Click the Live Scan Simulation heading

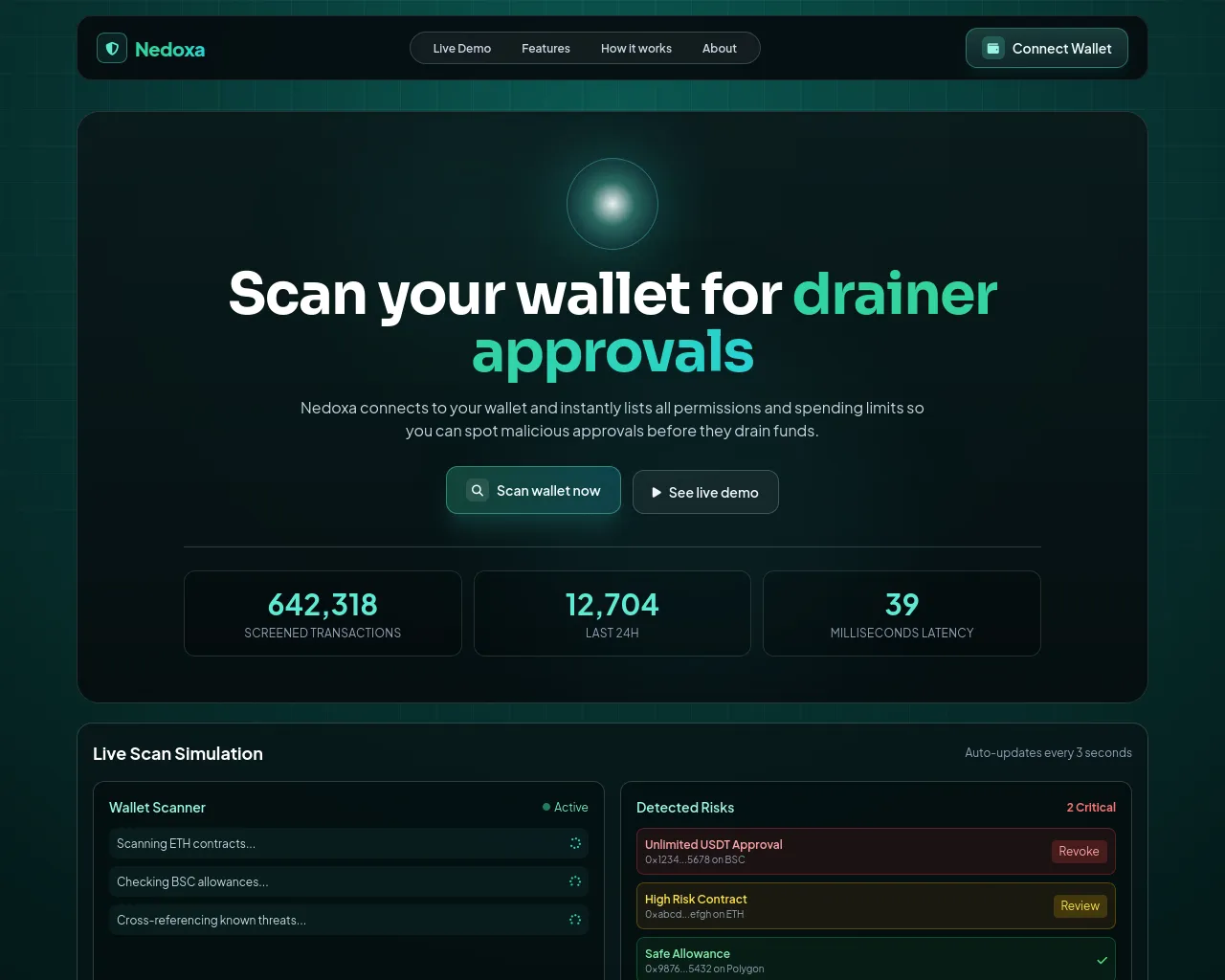(x=178, y=753)
